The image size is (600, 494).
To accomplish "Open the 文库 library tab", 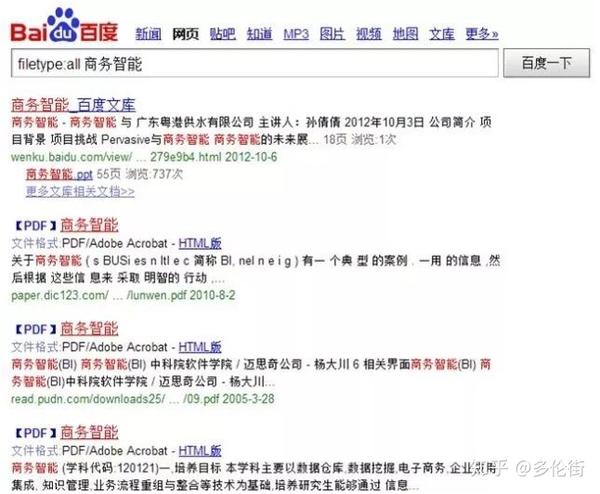I will (442, 34).
